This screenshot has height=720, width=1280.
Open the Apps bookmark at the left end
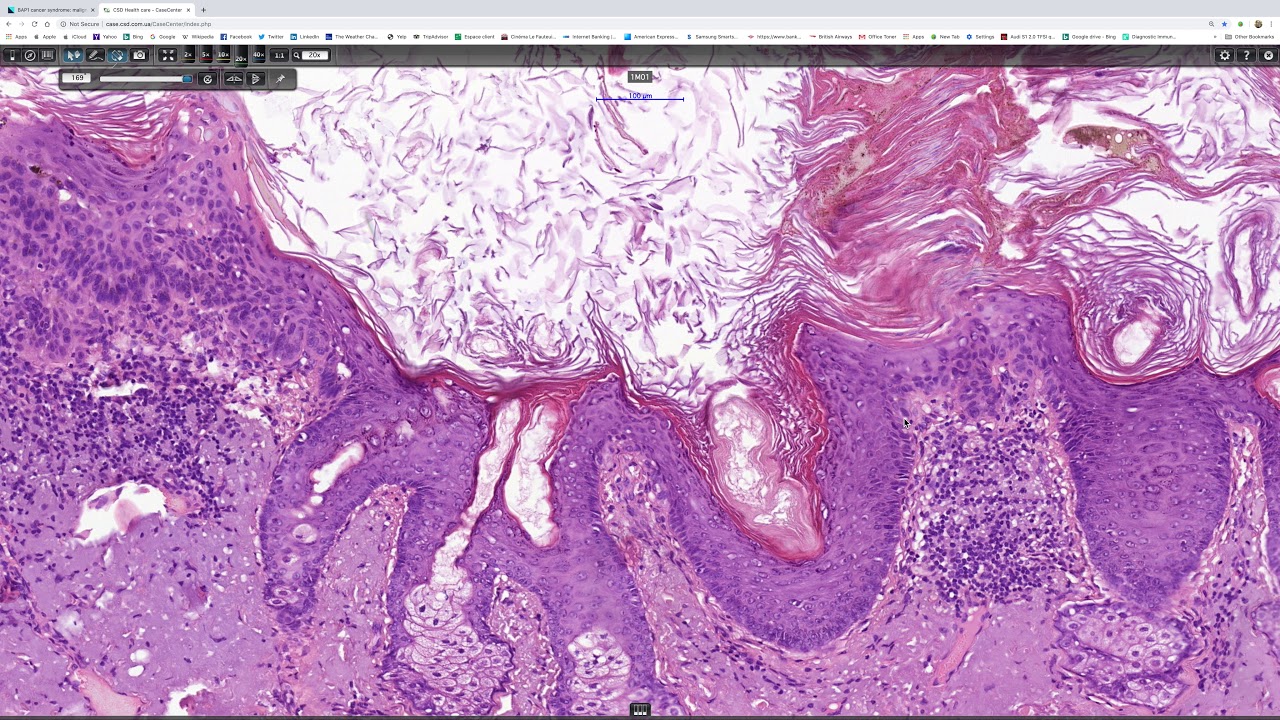click(x=16, y=37)
